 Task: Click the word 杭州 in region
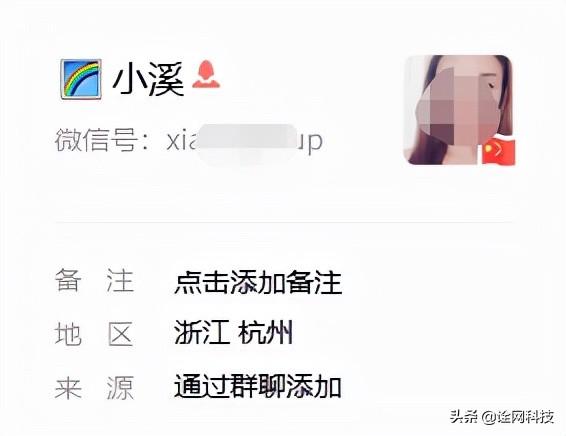266,333
